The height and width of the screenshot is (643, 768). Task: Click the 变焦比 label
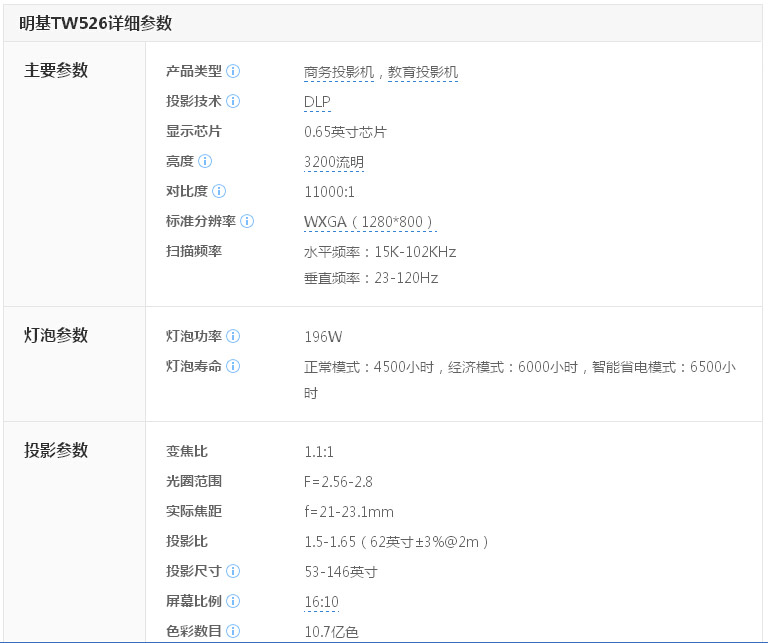tap(187, 451)
